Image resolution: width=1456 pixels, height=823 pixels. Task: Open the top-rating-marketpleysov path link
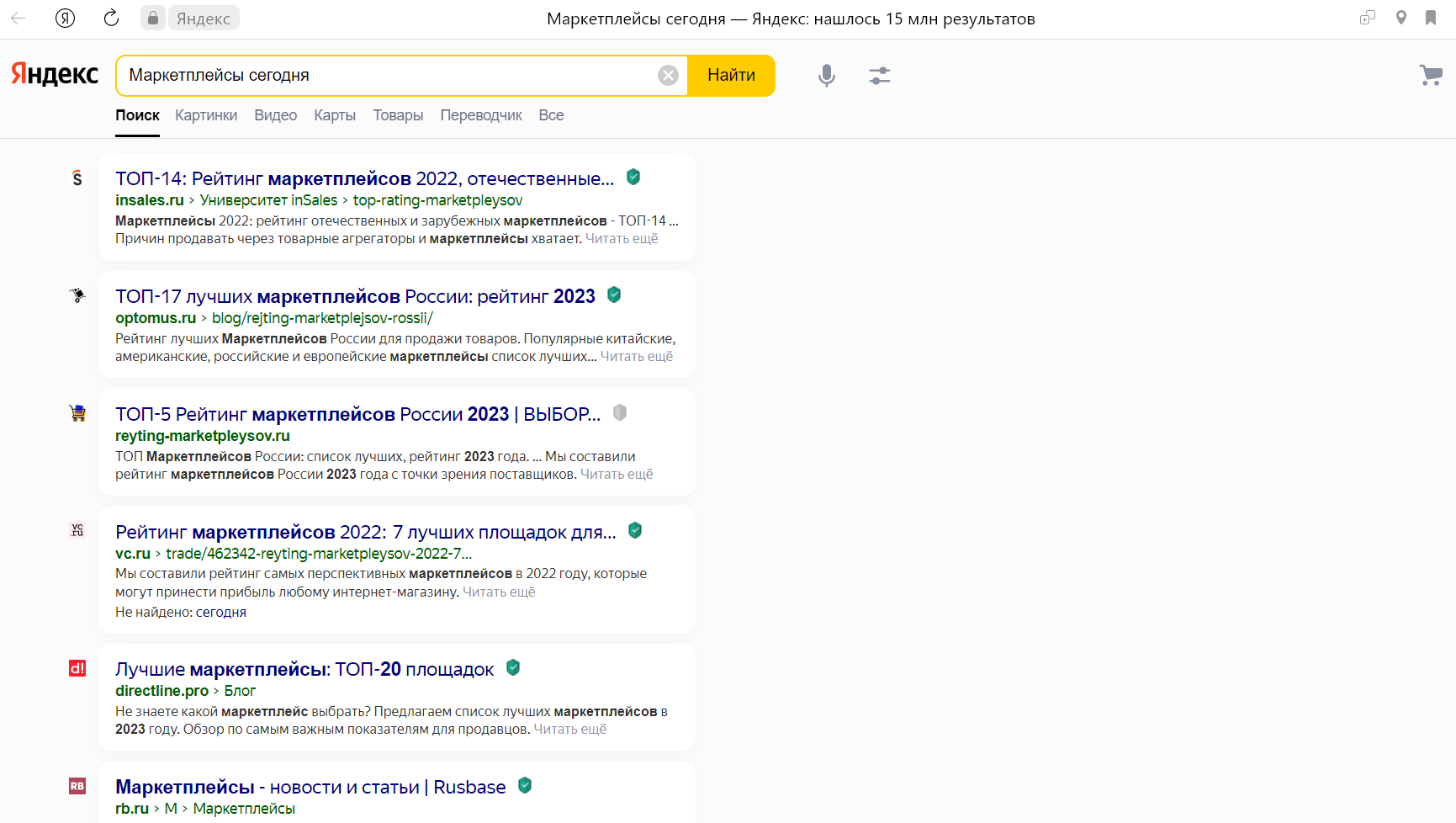(x=437, y=200)
